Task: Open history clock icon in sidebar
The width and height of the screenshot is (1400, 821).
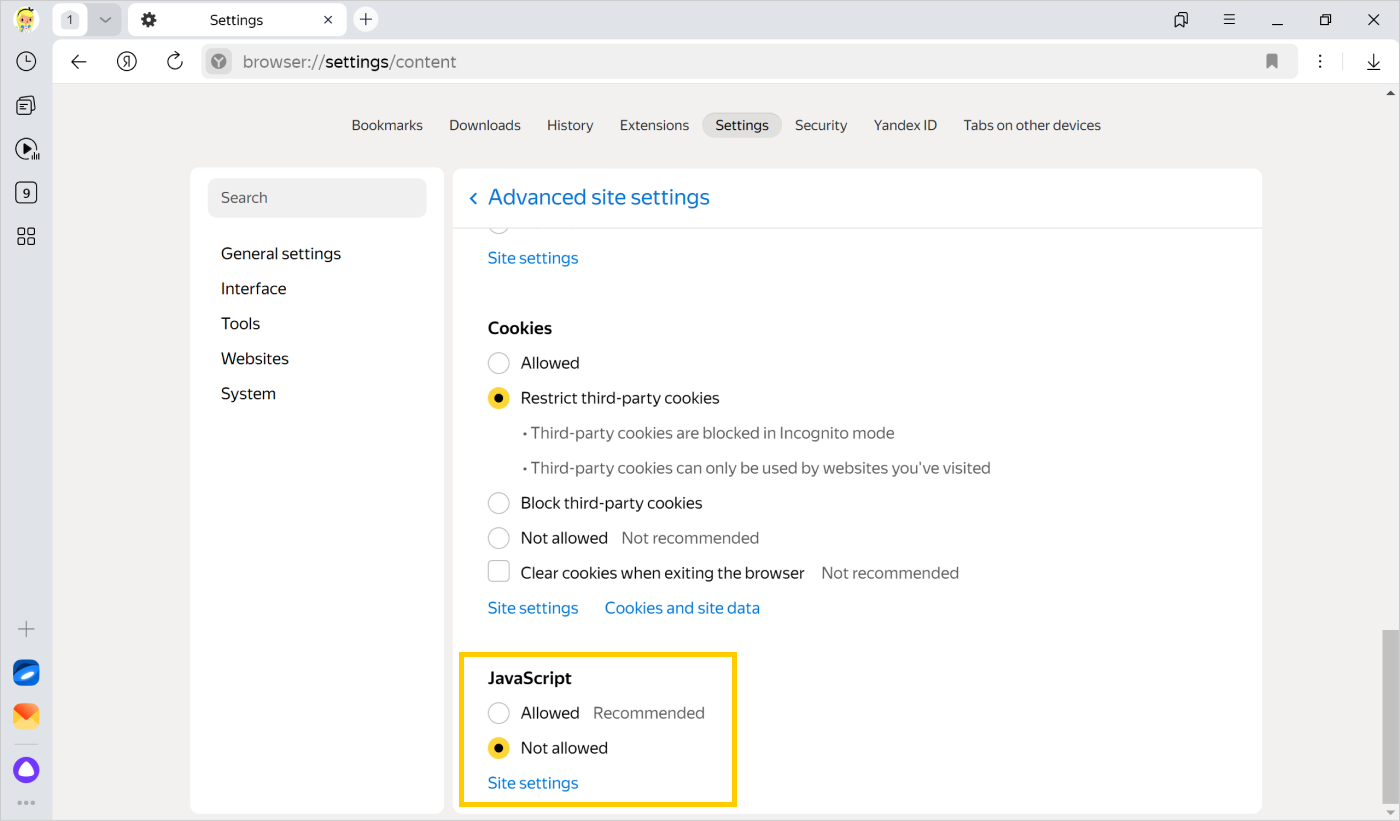Action: pyautogui.click(x=26, y=61)
